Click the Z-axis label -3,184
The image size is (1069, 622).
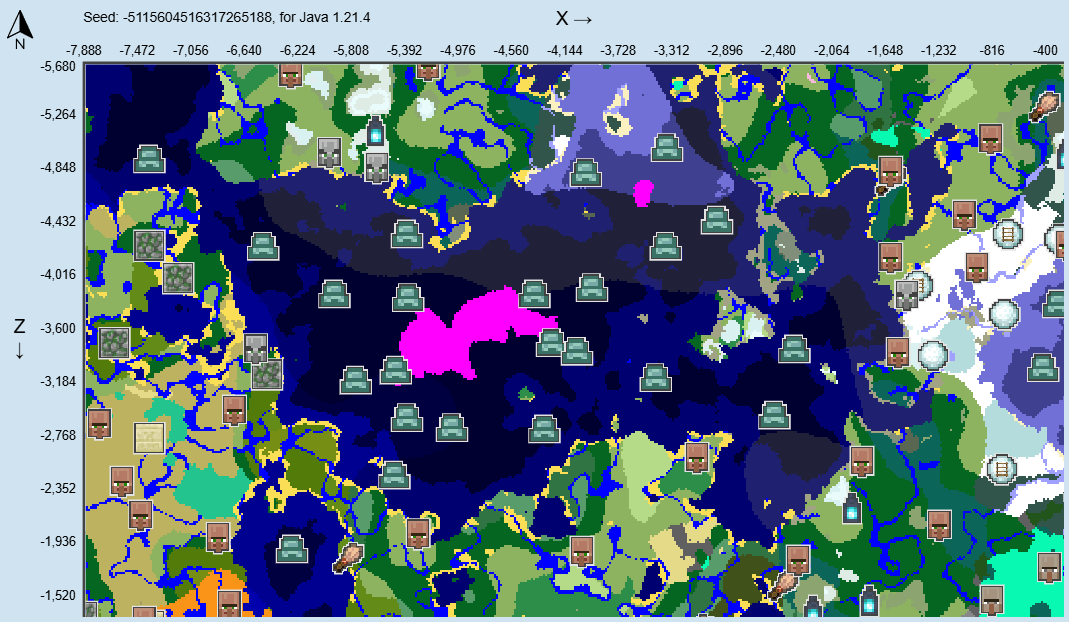[x=58, y=381]
